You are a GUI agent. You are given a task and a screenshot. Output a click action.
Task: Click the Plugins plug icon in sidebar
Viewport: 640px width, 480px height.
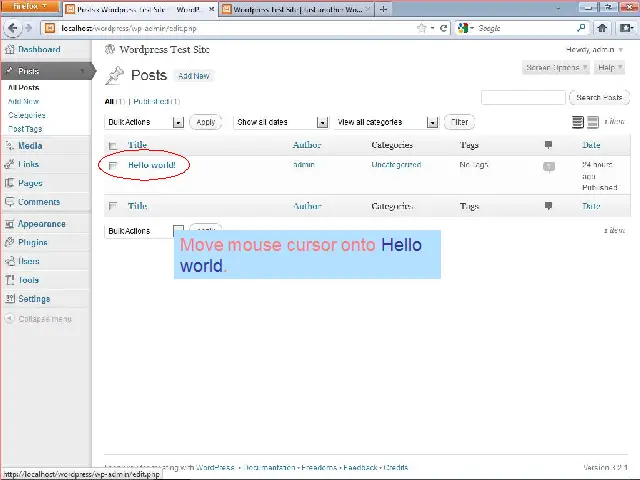coord(9,242)
